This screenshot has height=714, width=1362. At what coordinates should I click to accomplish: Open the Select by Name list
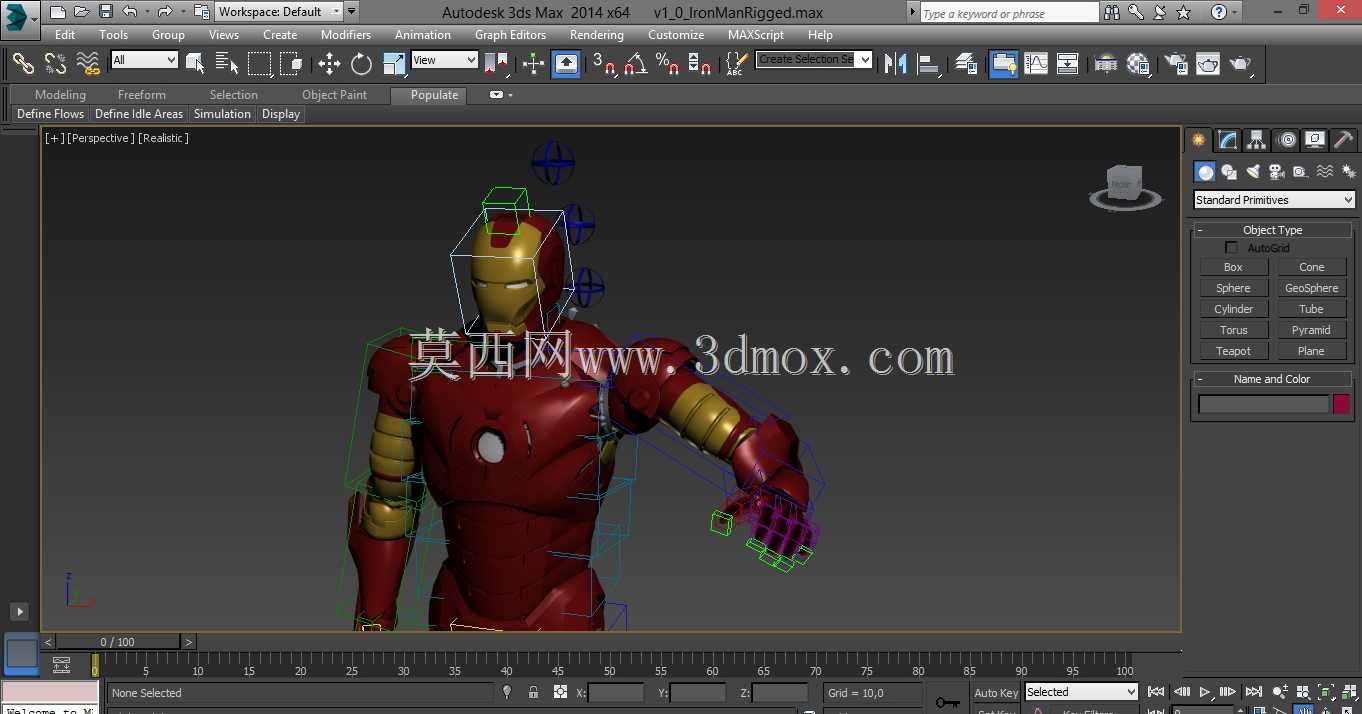[227, 64]
